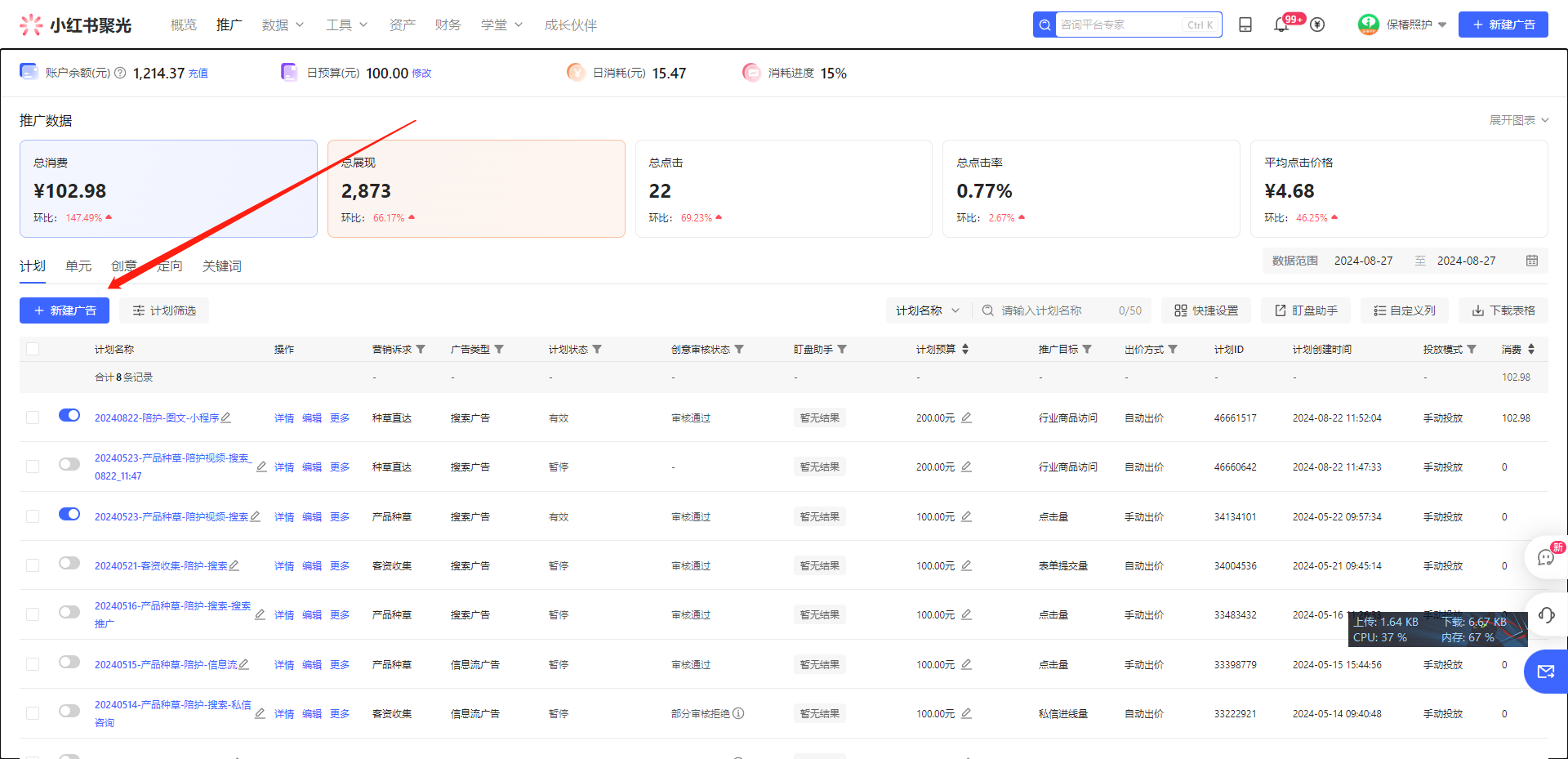
Task: Click filter funnel on 推广目标 column
Action: 1087,349
